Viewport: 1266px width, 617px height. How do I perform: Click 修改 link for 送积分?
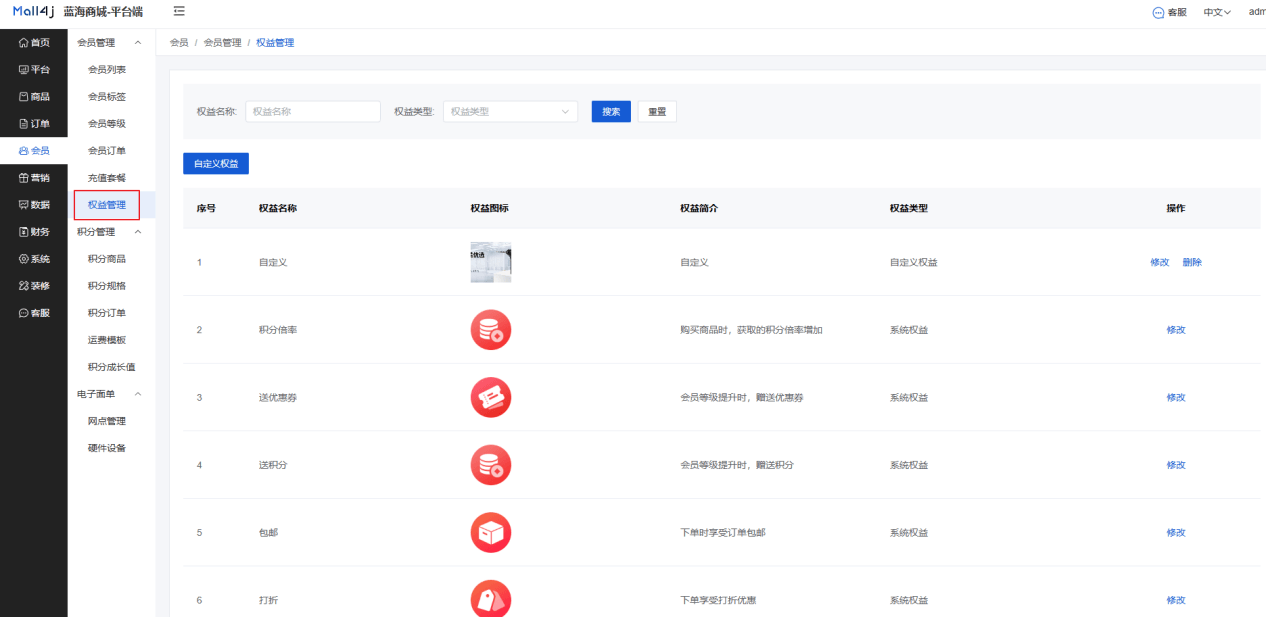click(x=1175, y=464)
